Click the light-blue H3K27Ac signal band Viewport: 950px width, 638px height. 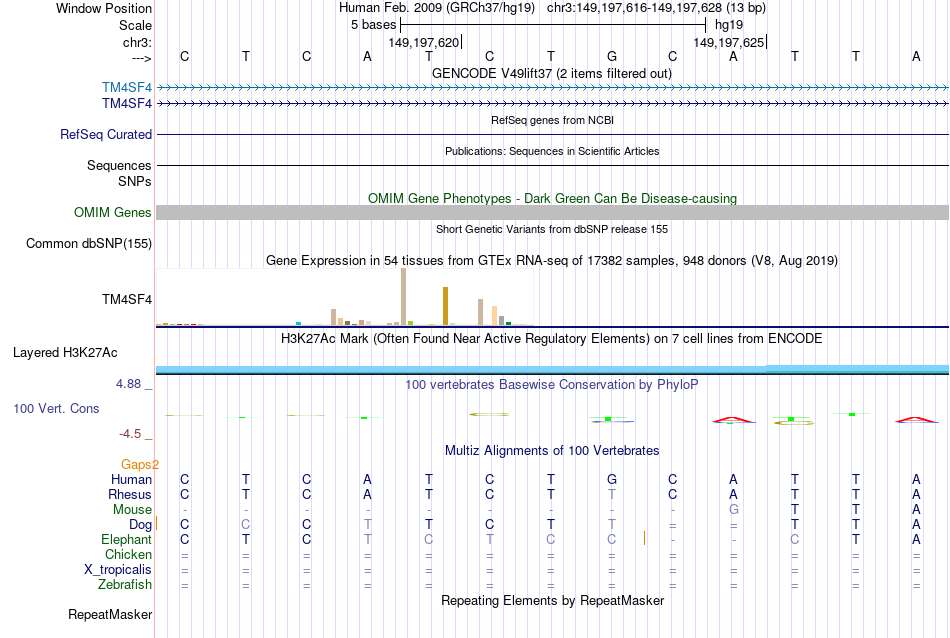point(552,369)
